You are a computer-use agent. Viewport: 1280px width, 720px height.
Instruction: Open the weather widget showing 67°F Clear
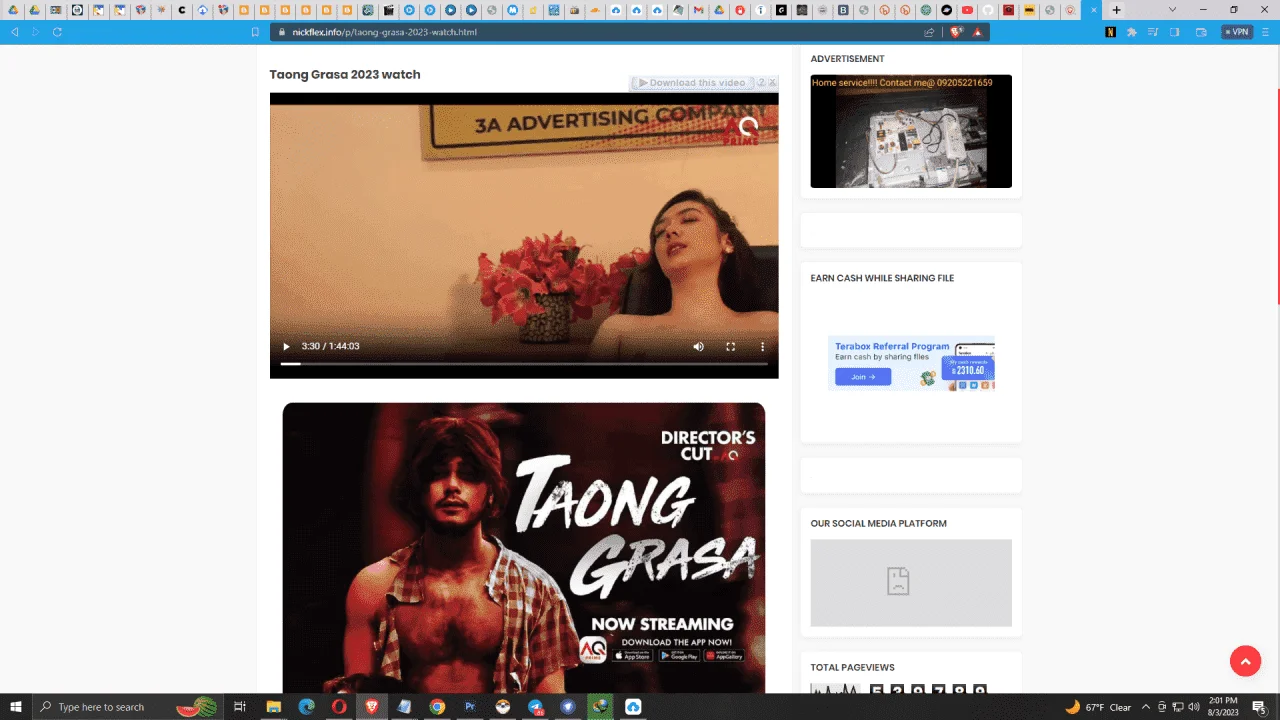[1098, 707]
